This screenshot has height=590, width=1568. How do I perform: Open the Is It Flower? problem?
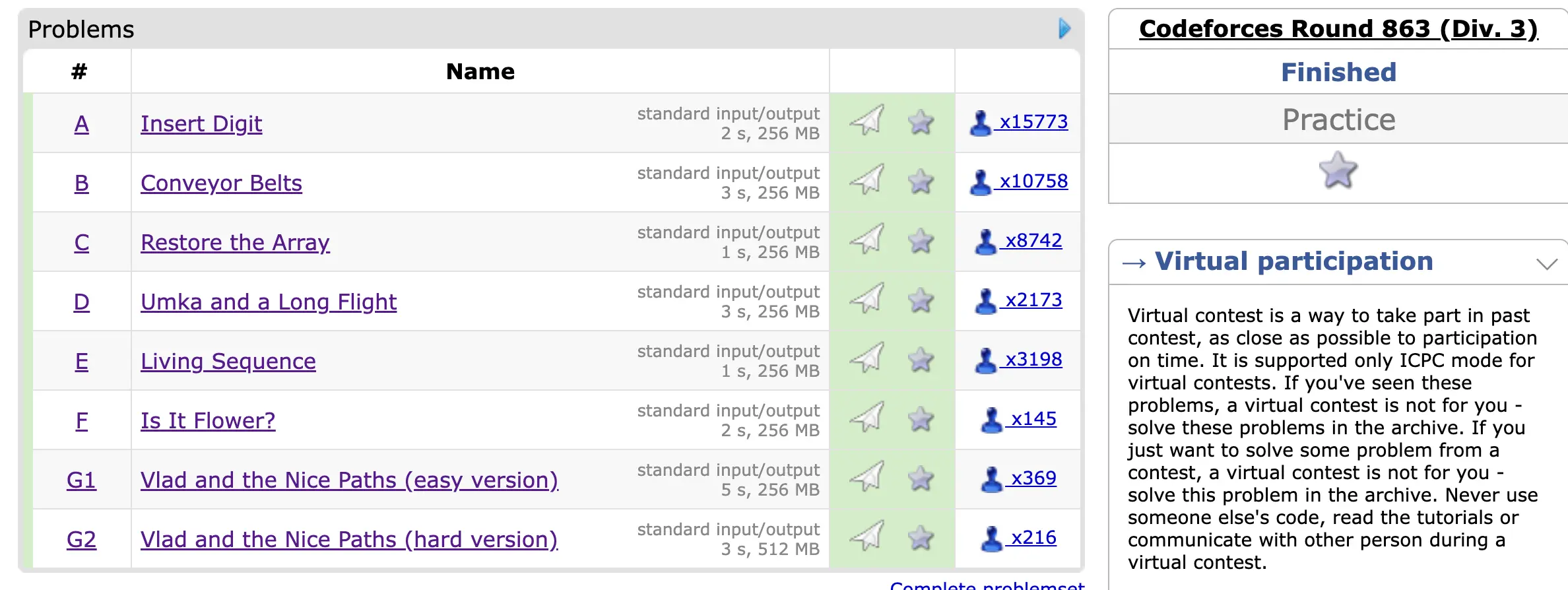(208, 420)
